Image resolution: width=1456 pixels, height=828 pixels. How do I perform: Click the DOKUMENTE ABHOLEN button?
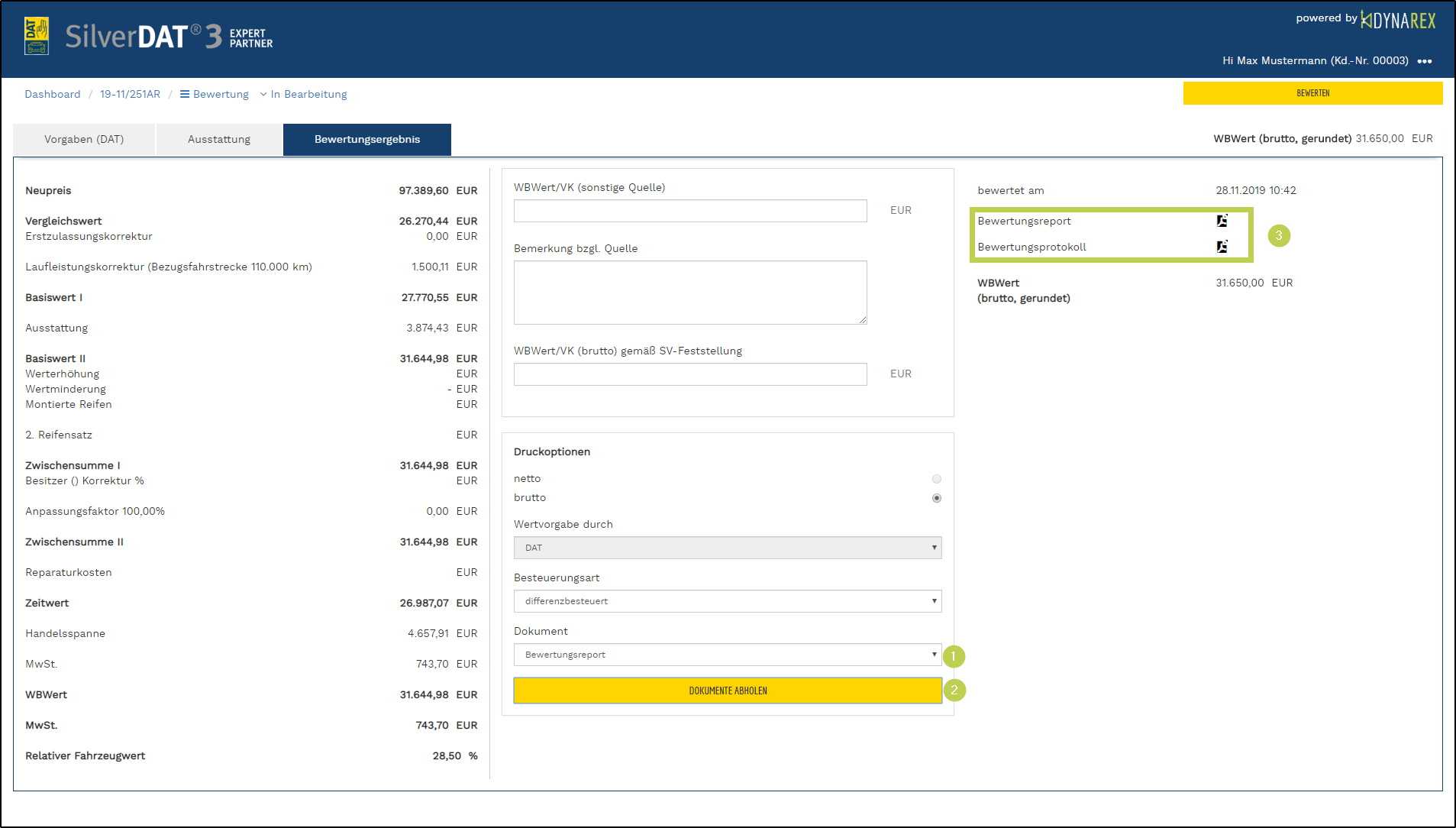tap(727, 691)
